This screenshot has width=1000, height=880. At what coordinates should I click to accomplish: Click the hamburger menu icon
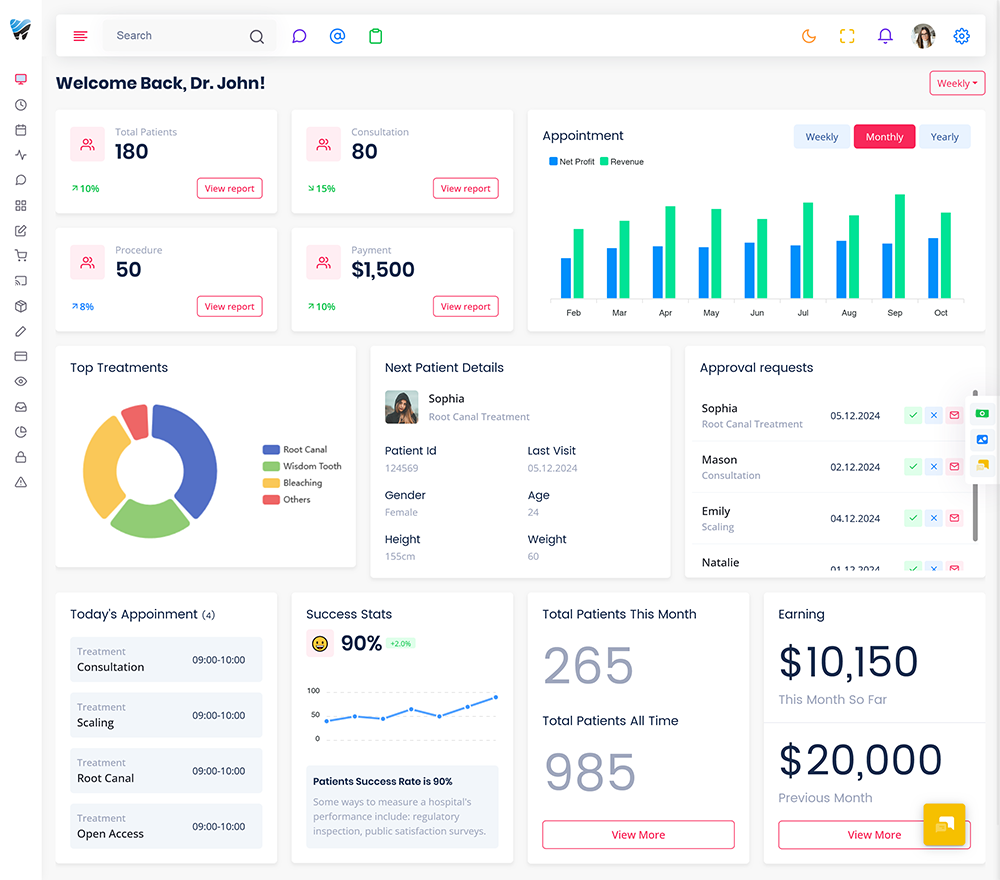(80, 36)
